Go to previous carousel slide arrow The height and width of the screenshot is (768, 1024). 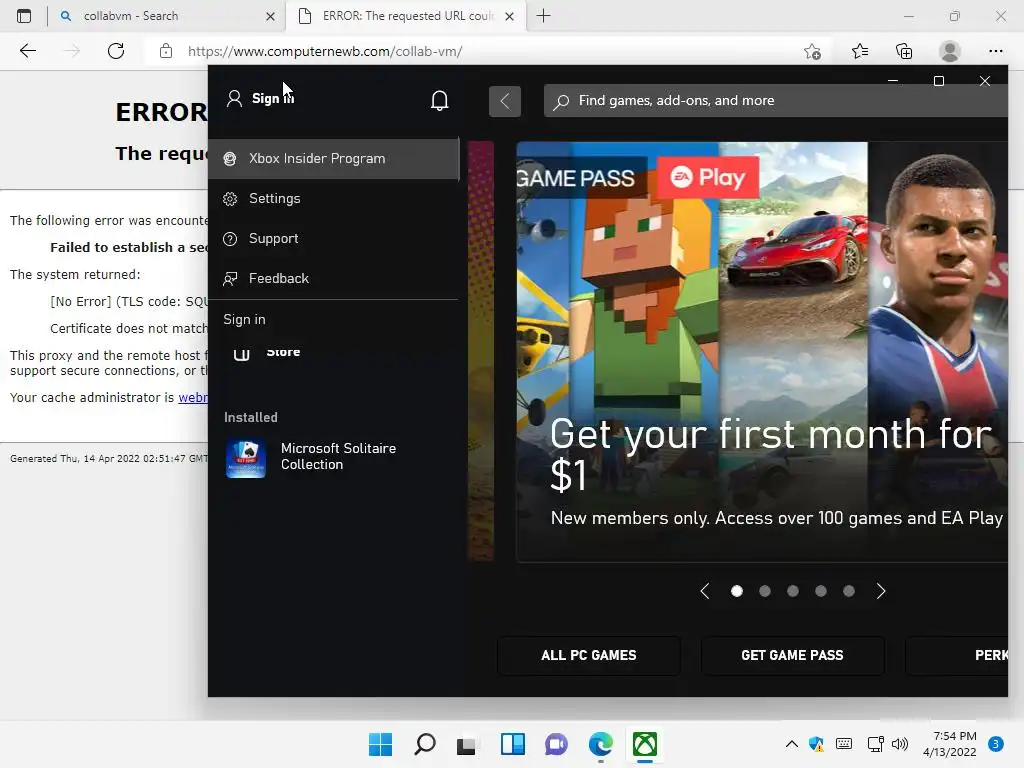[705, 591]
